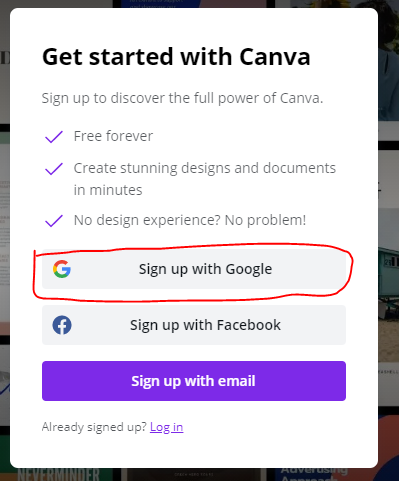The width and height of the screenshot is (399, 481).
Task: Click the Get started with Canva heading
Action: pyautogui.click(x=176, y=57)
